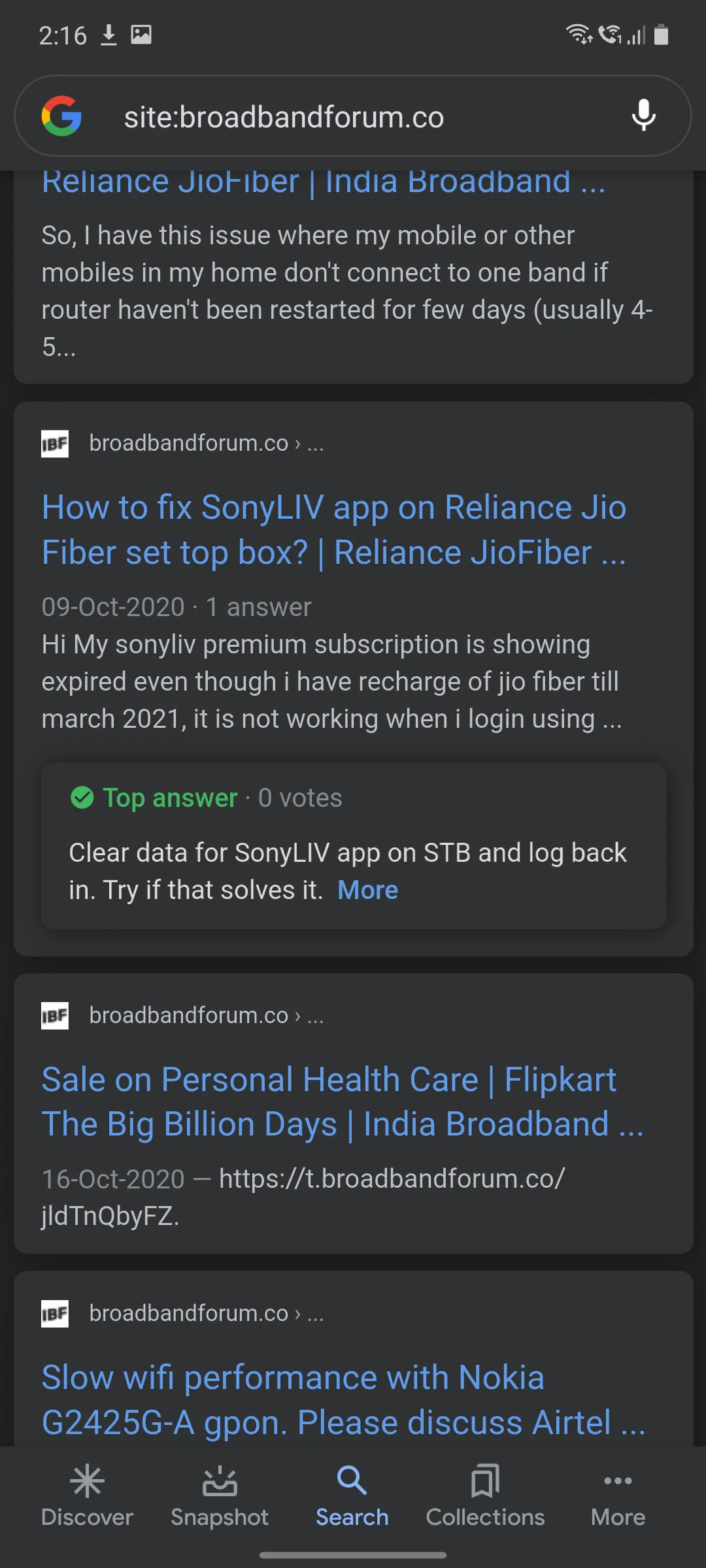This screenshot has height=1568, width=706.
Task: Open the Collections tab icon
Action: pos(485,1482)
